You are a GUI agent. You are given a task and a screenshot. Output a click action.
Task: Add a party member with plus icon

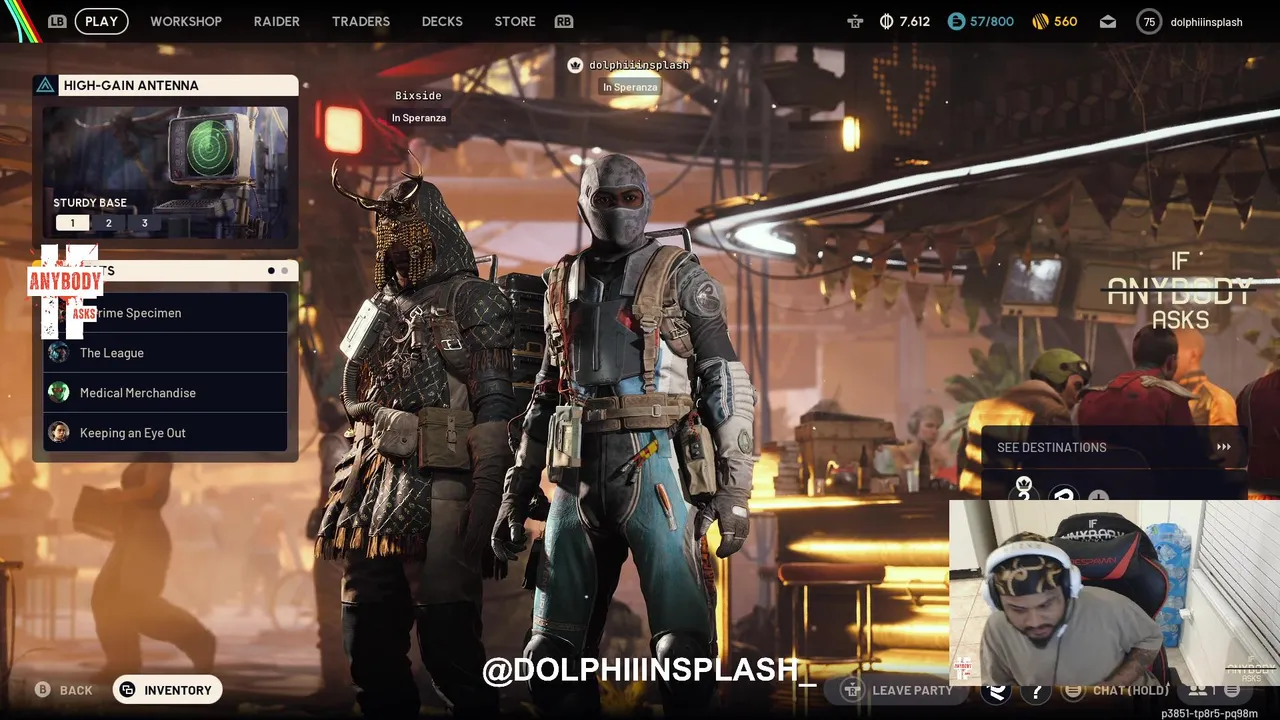[x=1098, y=496]
